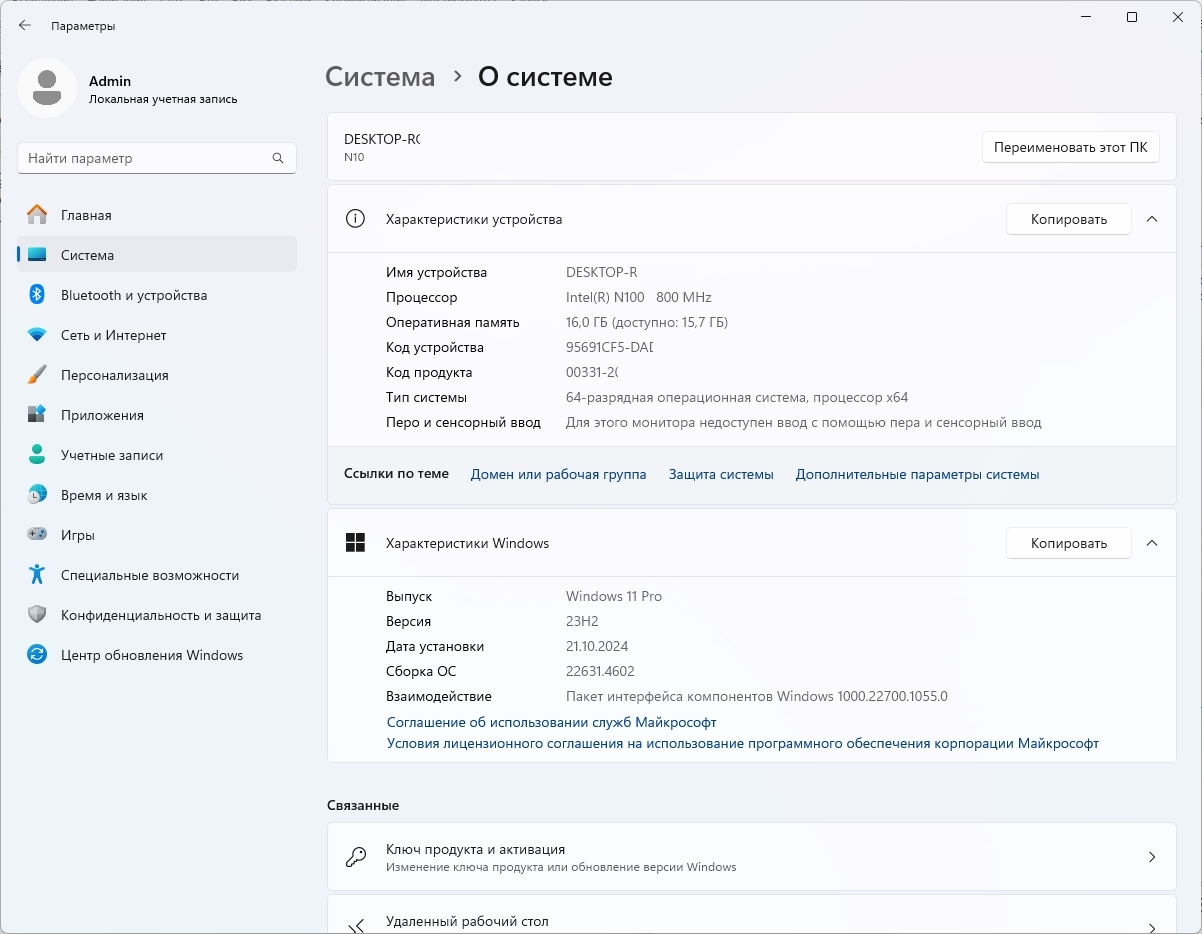Click the Центр обновления Windows icon
Image resolution: width=1202 pixels, height=934 pixels.
pyautogui.click(x=37, y=655)
